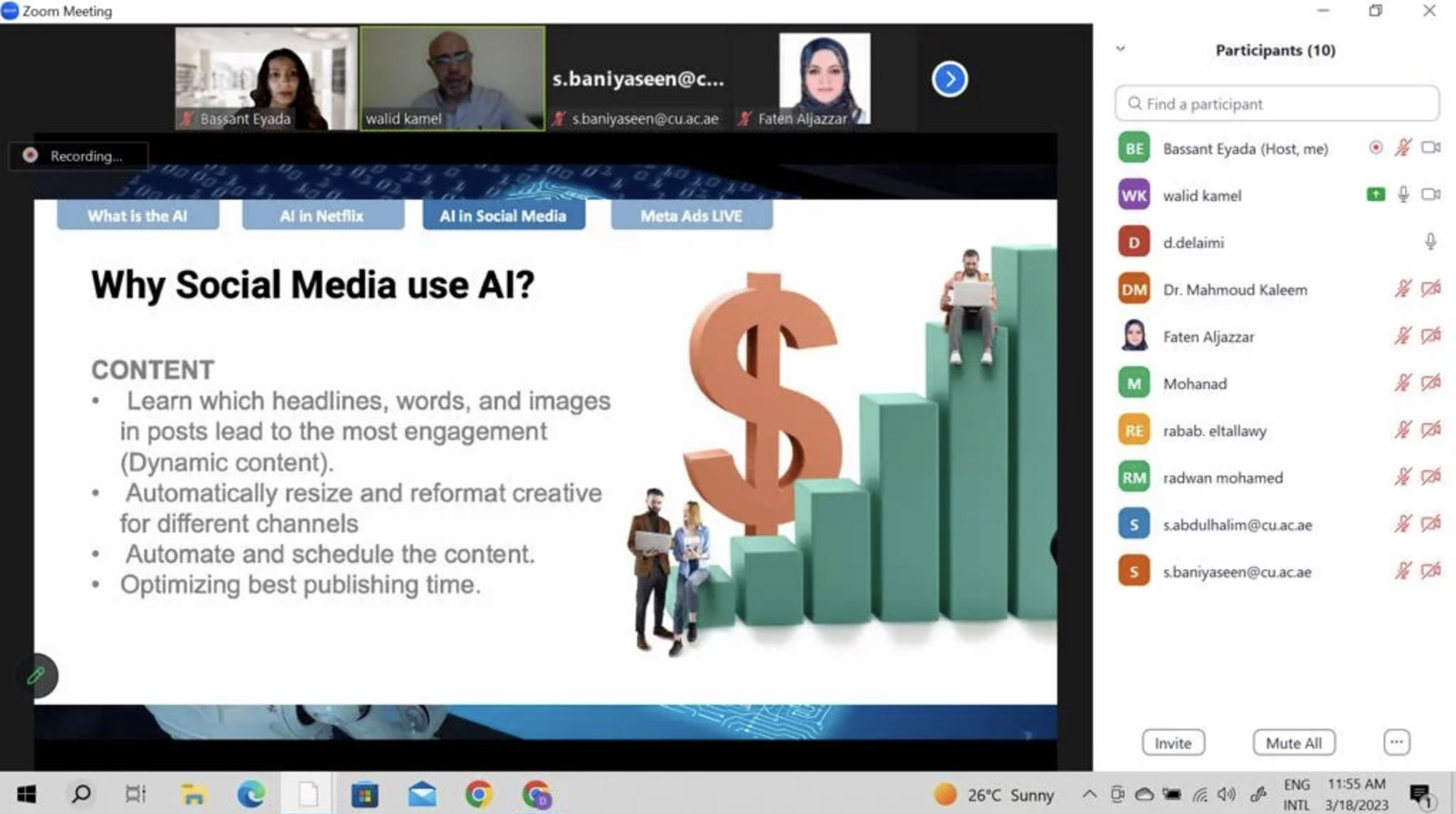Open the ENG INTL language switcher

tap(1297, 794)
